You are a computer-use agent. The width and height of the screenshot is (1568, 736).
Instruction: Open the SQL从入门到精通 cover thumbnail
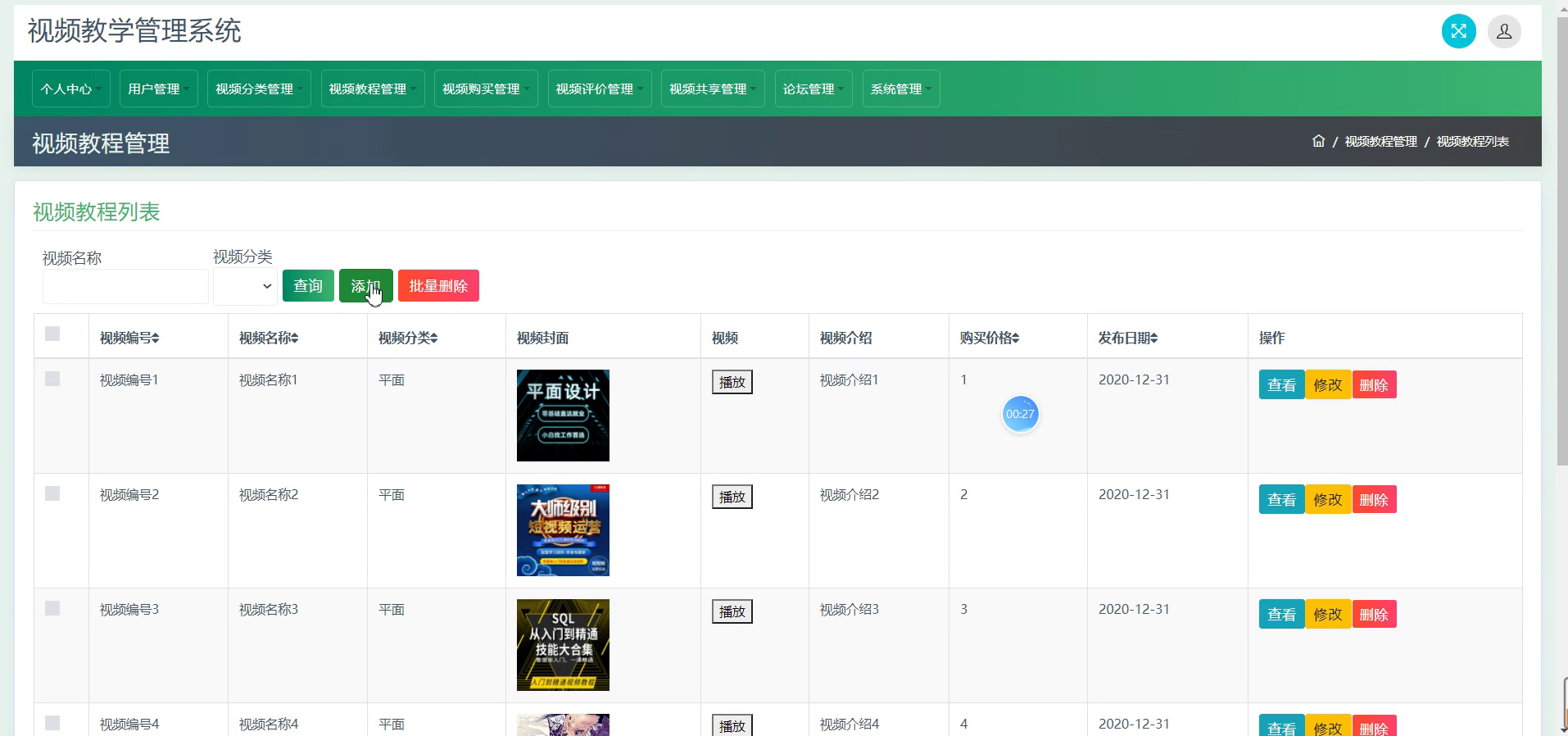(x=563, y=645)
